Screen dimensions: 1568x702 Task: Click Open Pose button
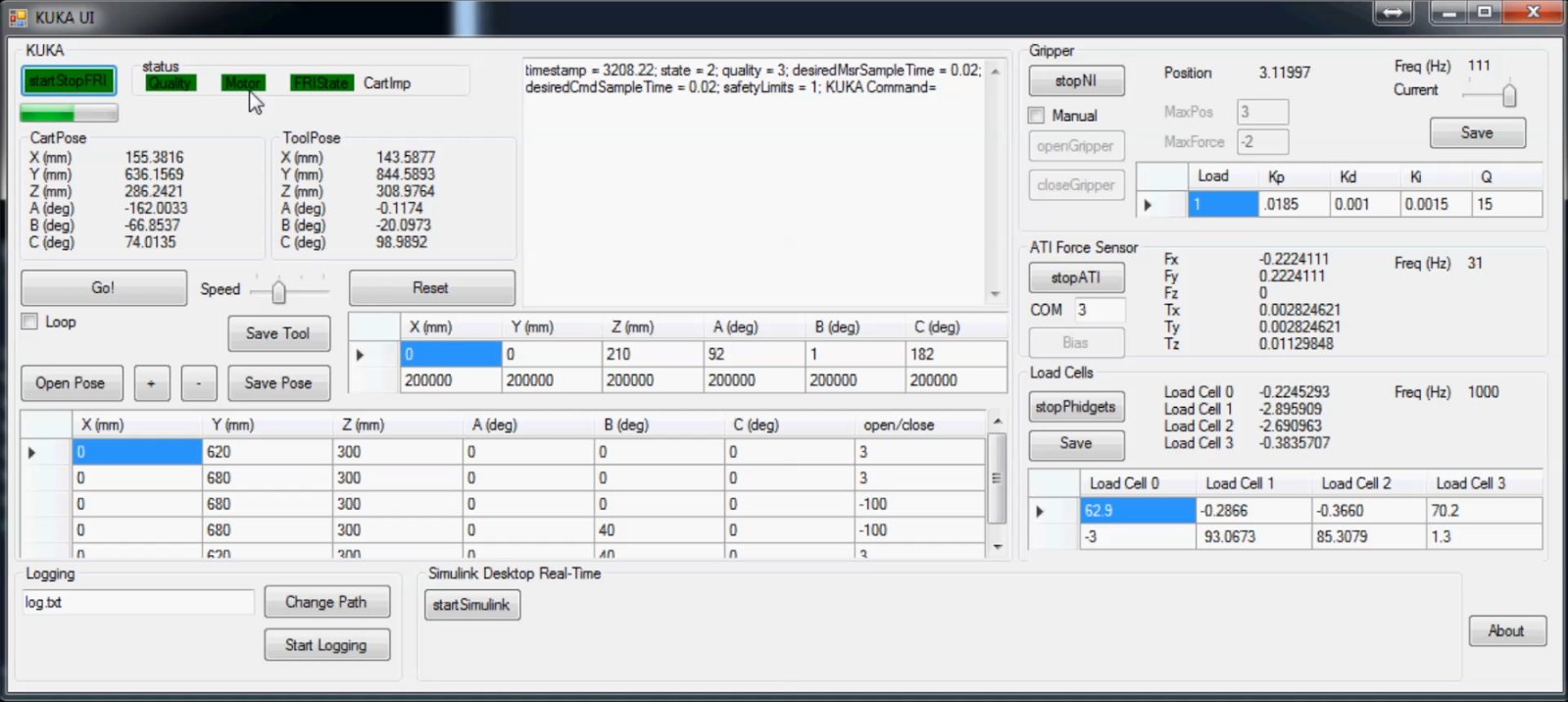click(72, 382)
